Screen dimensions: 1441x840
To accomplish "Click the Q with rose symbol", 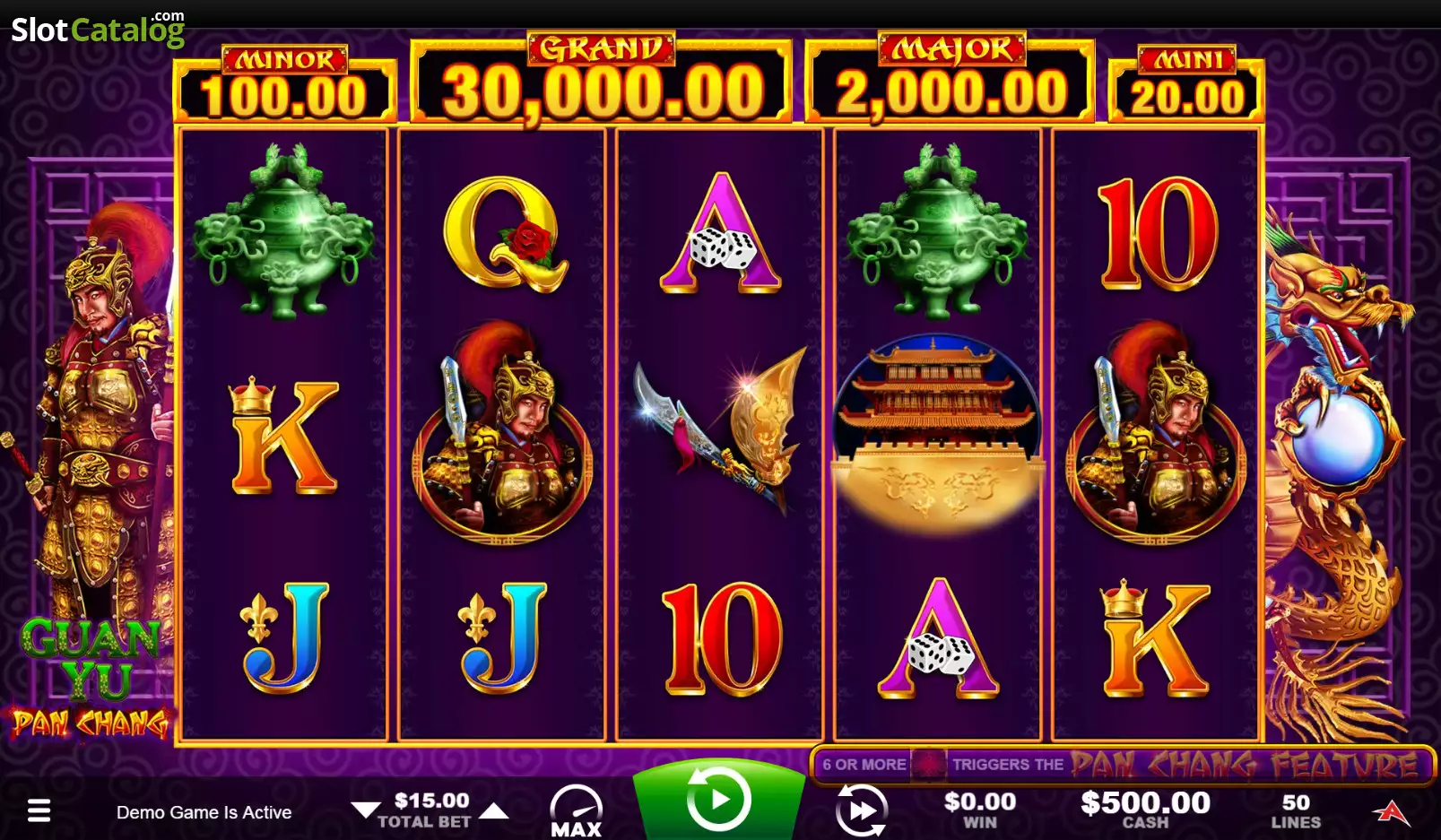I will [x=504, y=235].
